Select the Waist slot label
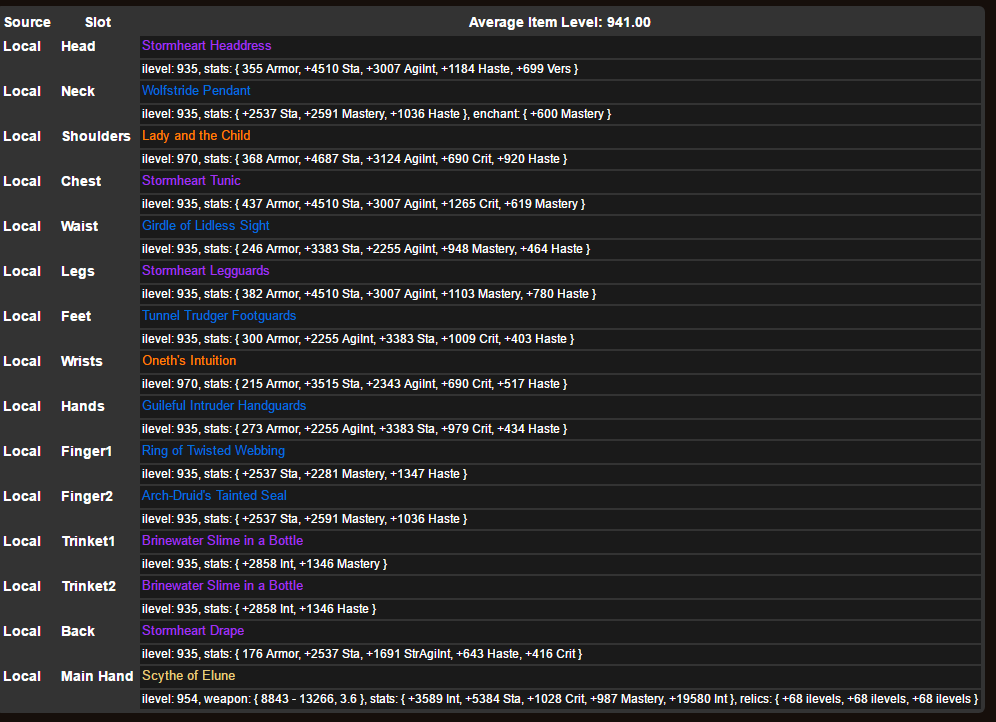The width and height of the screenshot is (996, 722). click(x=79, y=227)
